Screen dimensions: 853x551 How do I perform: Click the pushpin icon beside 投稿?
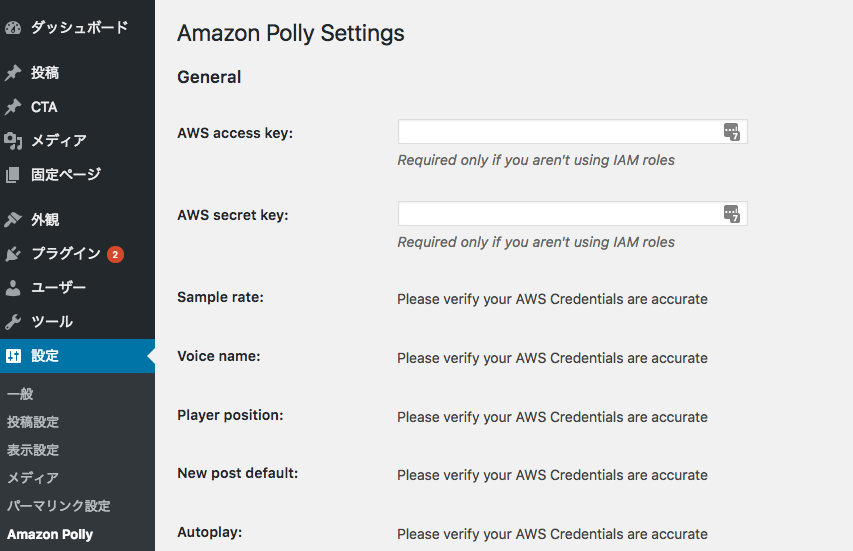coord(13,73)
